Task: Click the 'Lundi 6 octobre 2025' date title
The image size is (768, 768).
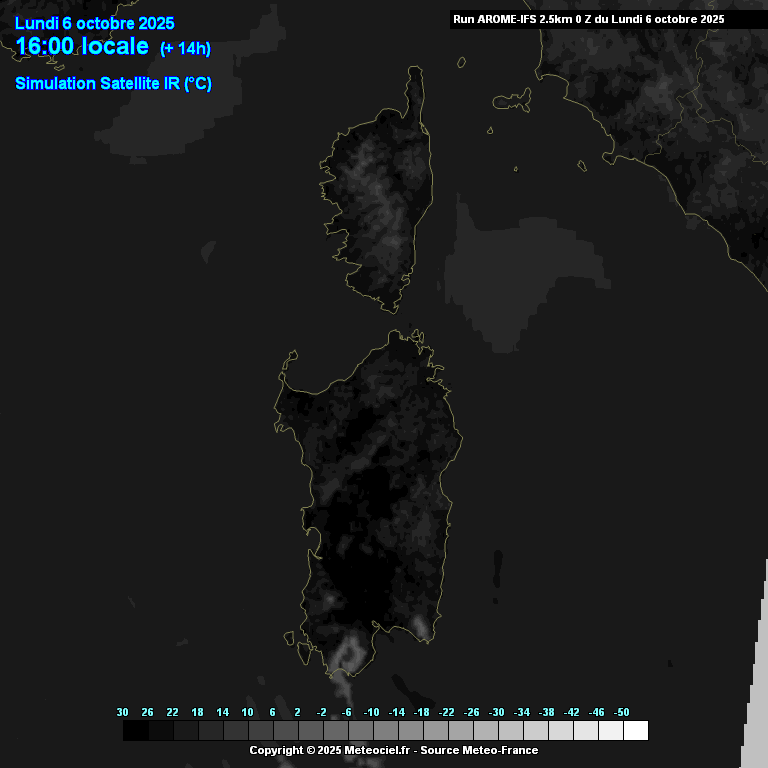Action: [95, 24]
